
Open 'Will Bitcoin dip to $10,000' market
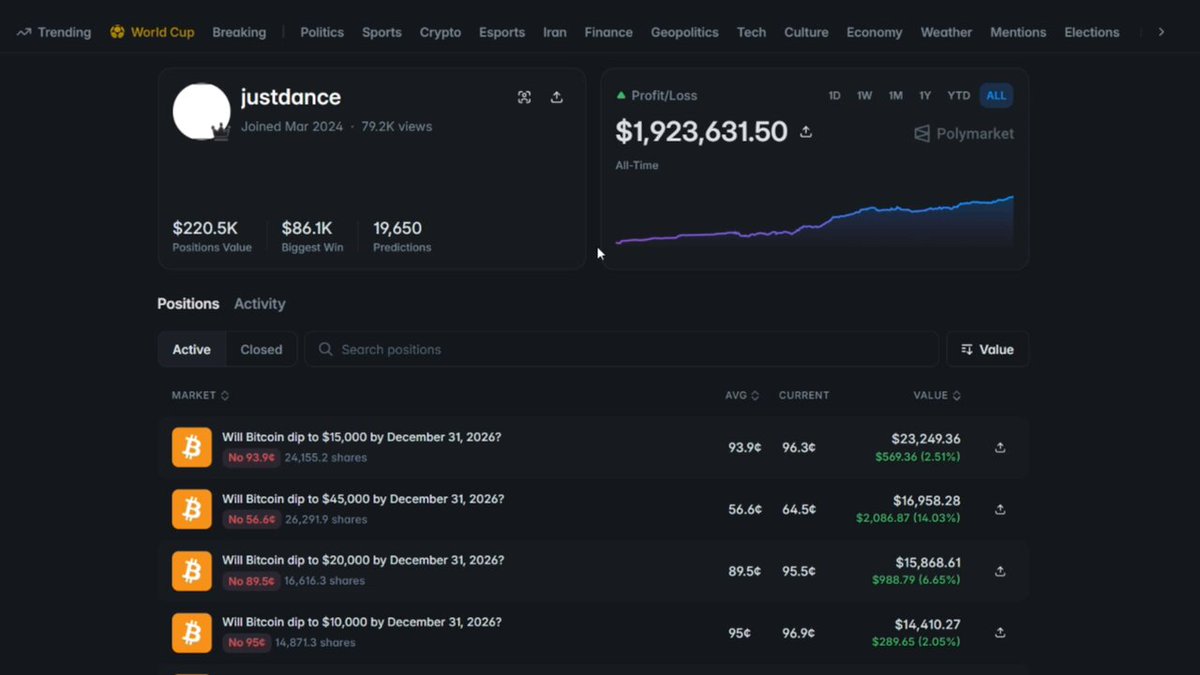click(x=362, y=622)
